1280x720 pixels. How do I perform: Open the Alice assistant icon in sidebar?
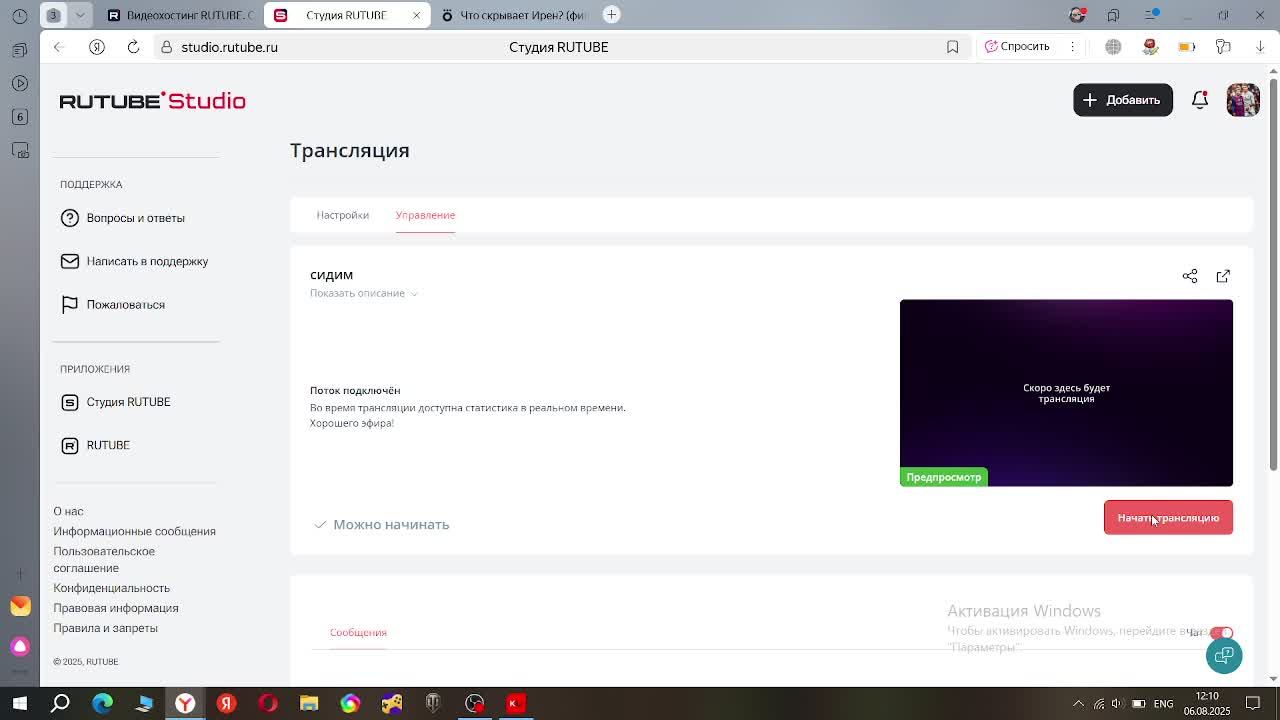pos(20,645)
